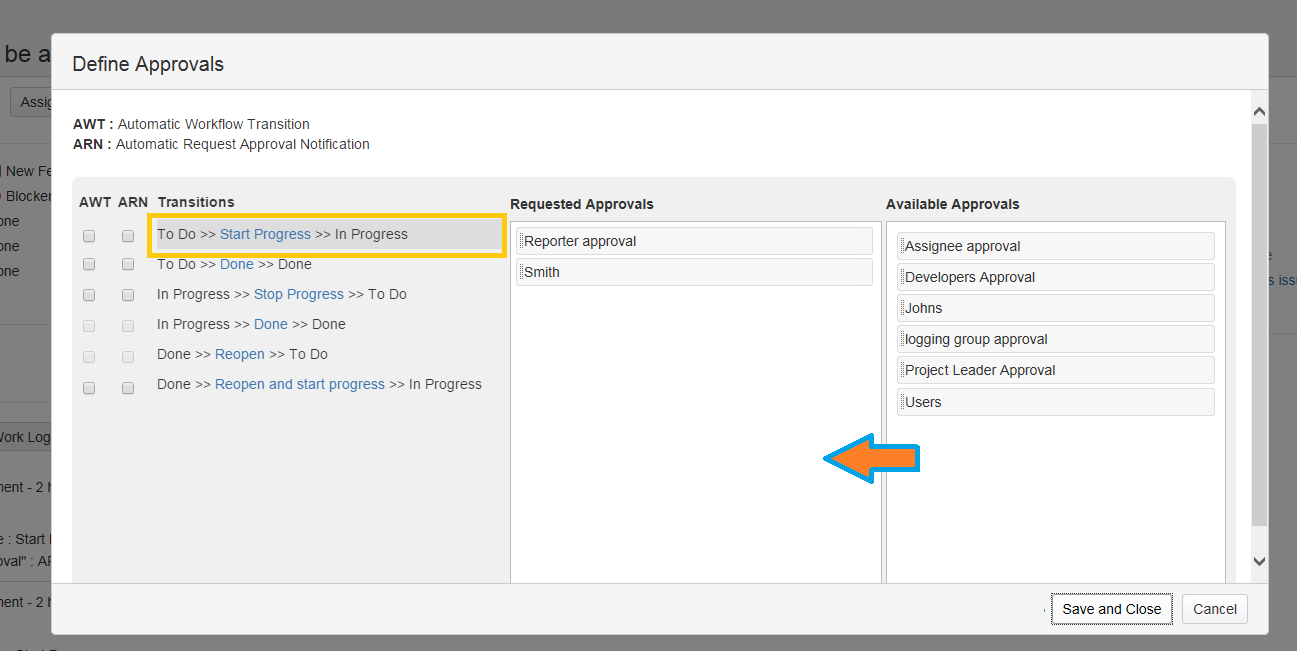Select Smith in Requested Approvals list
1297x651 pixels.
coord(694,272)
